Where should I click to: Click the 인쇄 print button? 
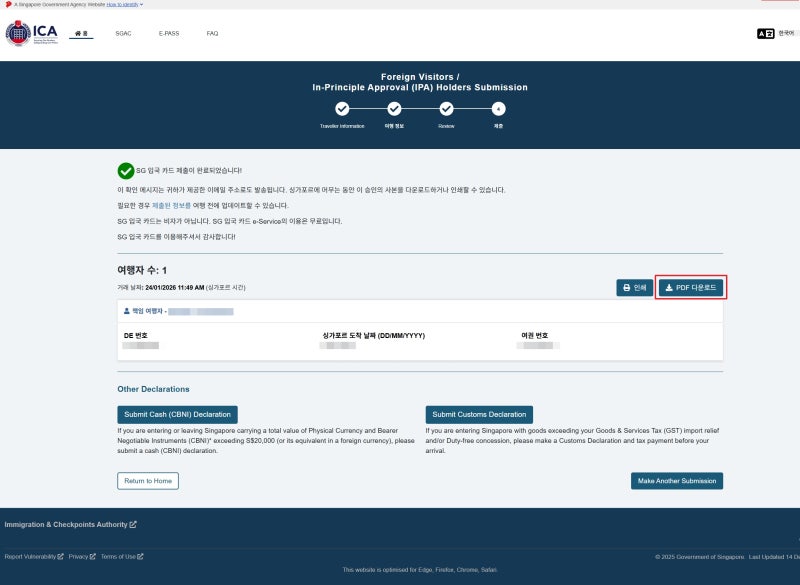click(x=635, y=288)
